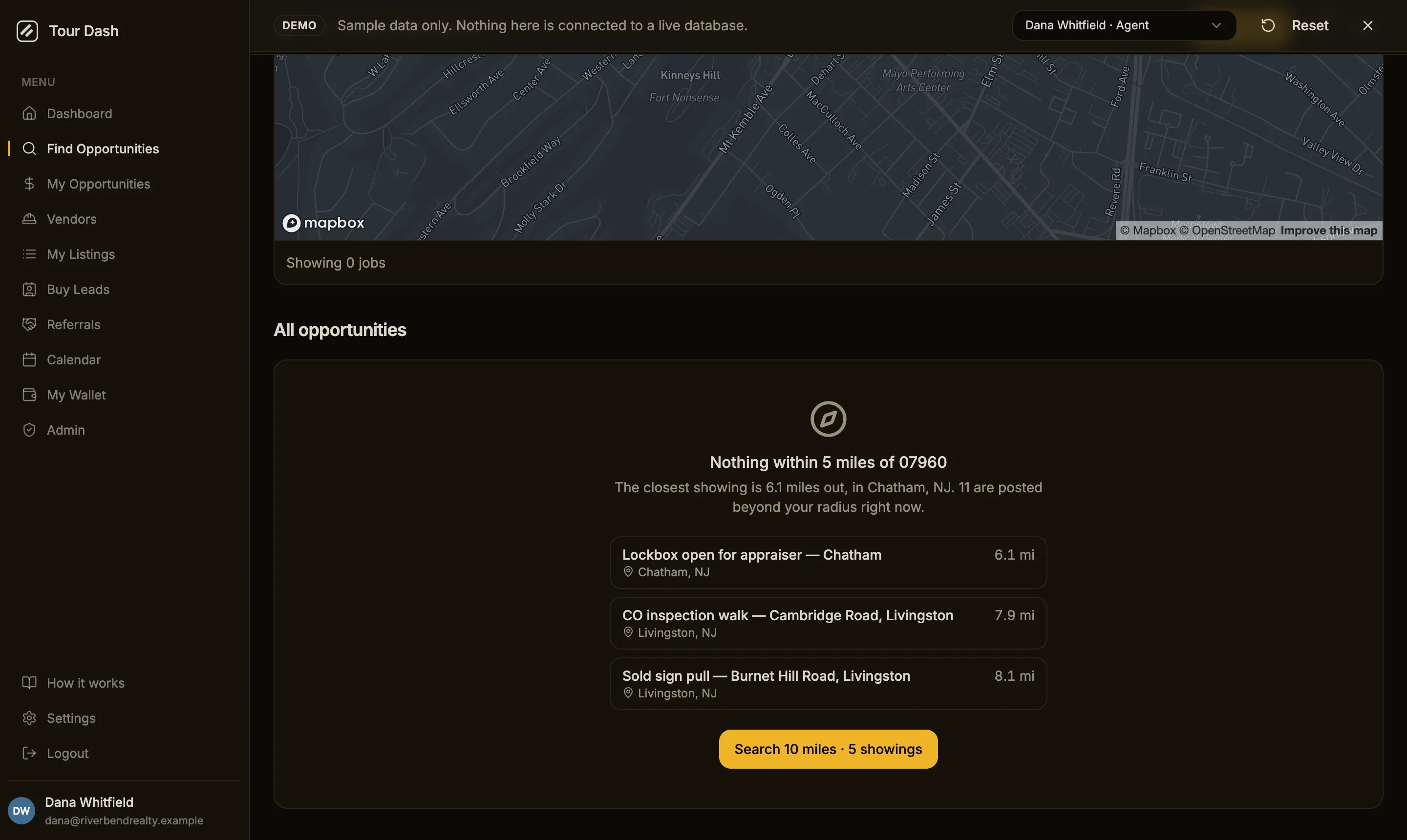Click Search 10 miles · 5 showings button

tap(828, 749)
